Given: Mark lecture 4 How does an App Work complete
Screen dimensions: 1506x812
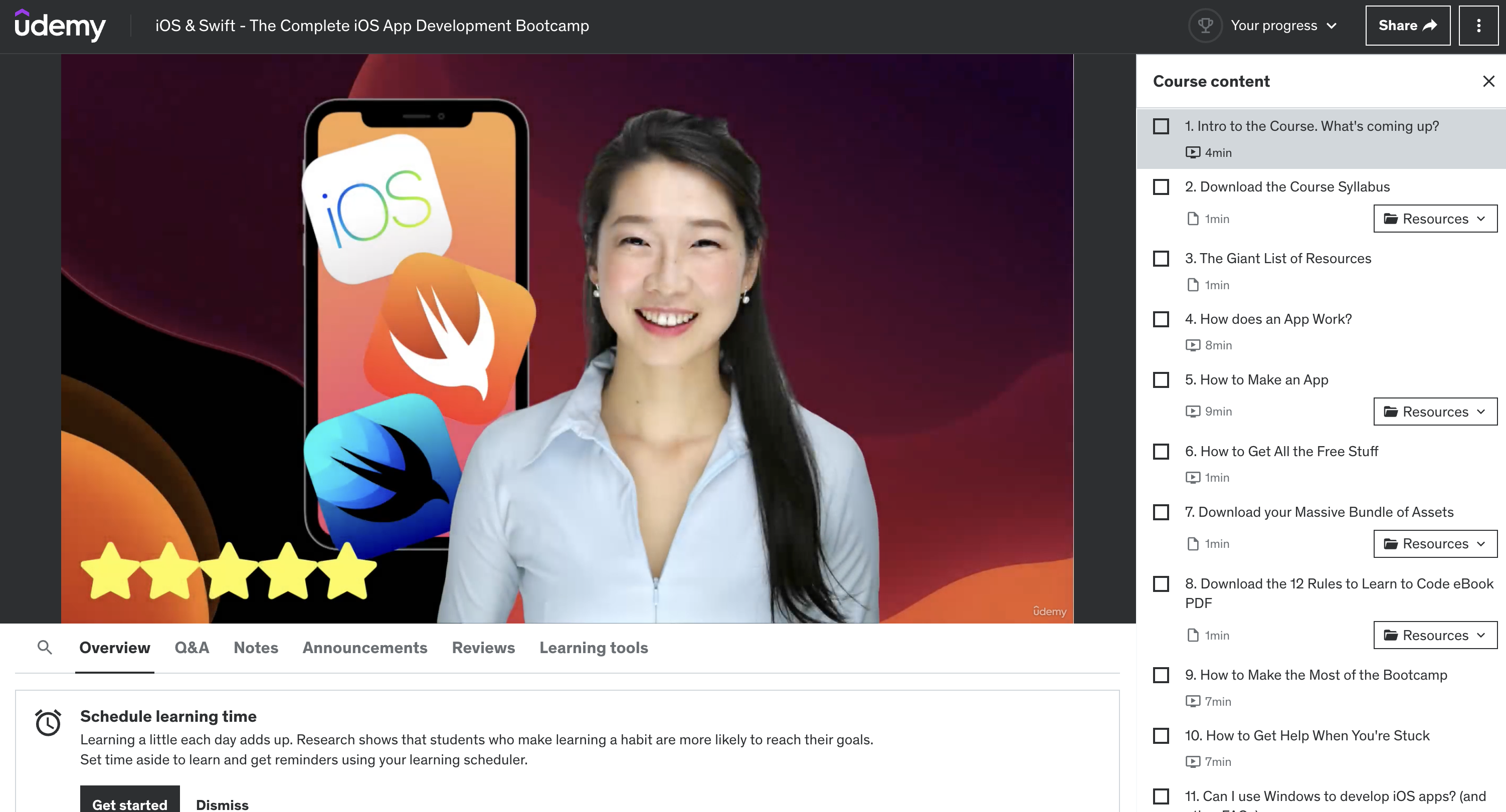Looking at the screenshot, I should 1161,319.
